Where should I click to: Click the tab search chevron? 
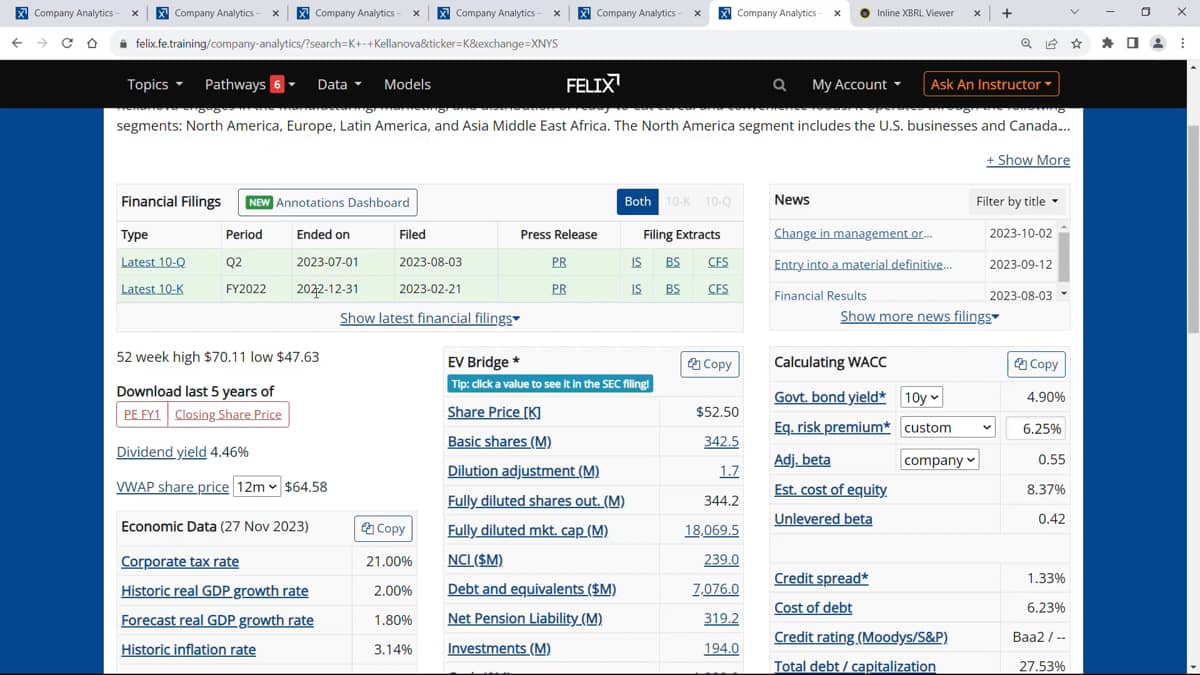pyautogui.click(x=1074, y=13)
